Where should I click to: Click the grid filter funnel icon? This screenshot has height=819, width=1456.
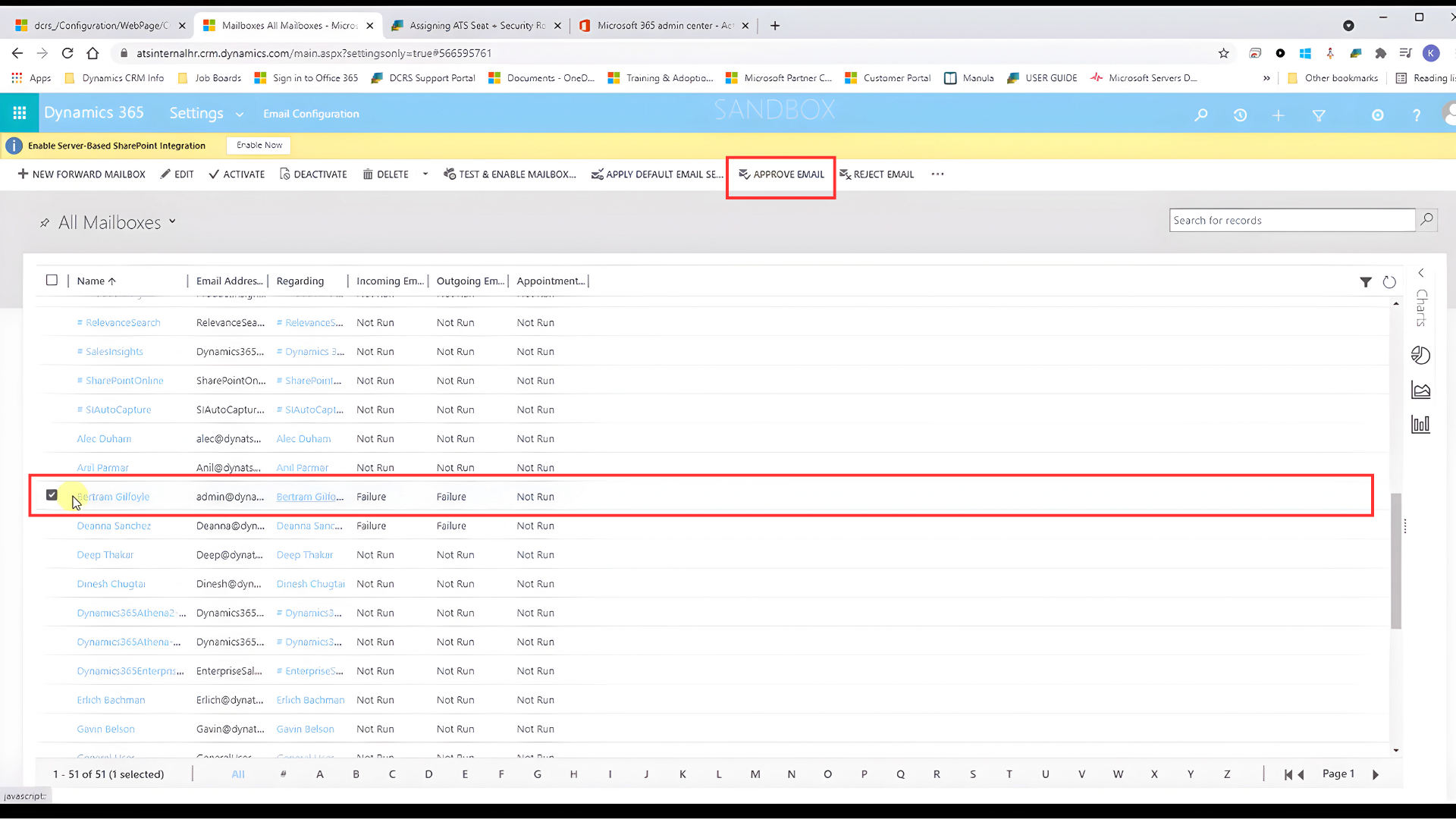(x=1366, y=282)
